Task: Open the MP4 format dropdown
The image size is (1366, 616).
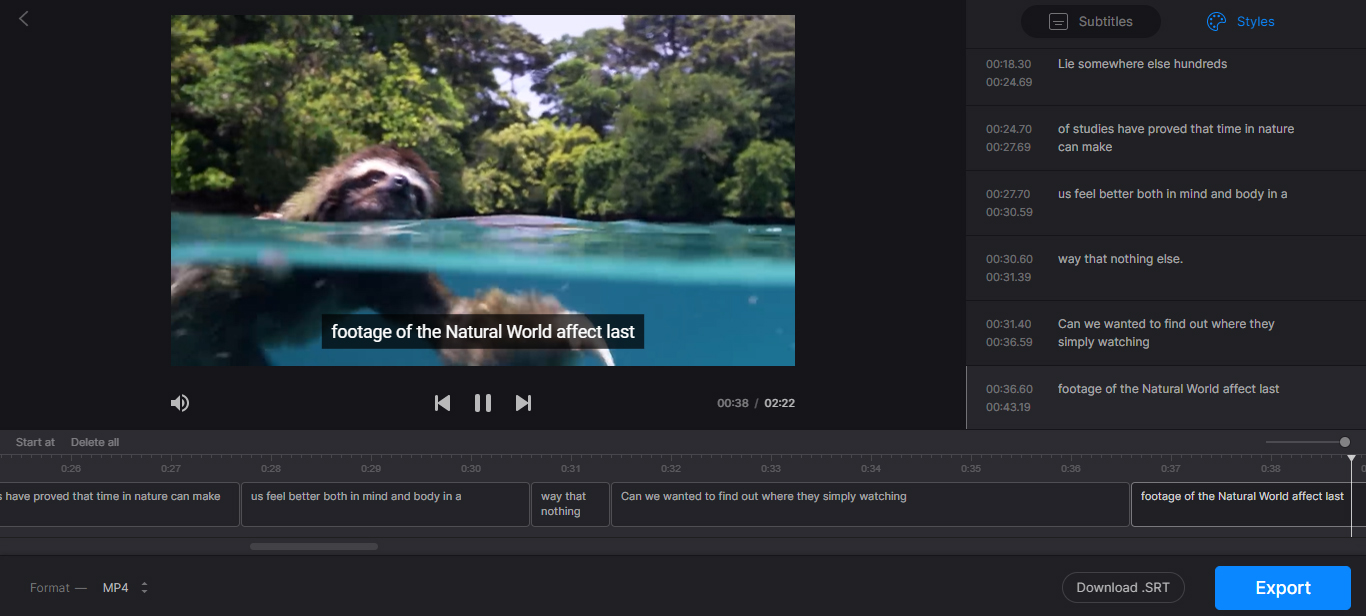Action: tap(125, 588)
